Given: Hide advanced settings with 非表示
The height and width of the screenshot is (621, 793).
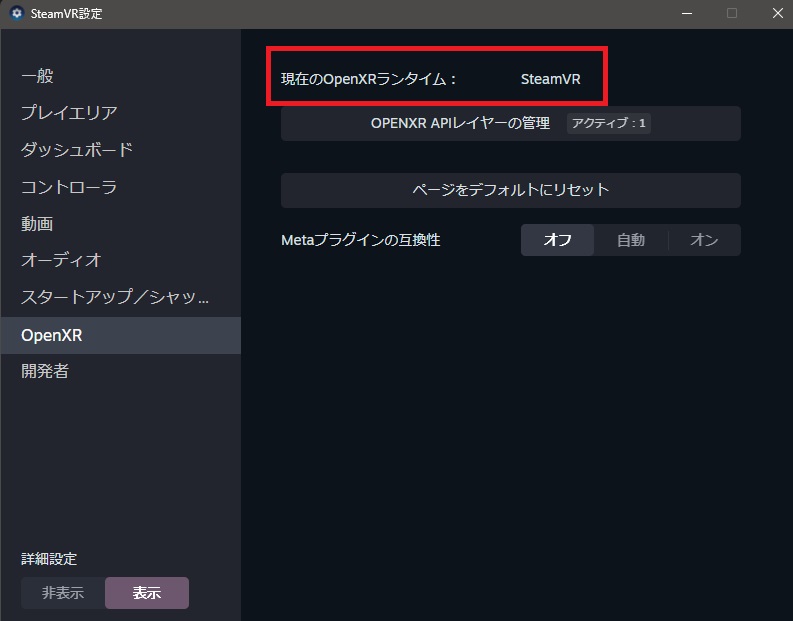Looking at the screenshot, I should click(x=63, y=593).
